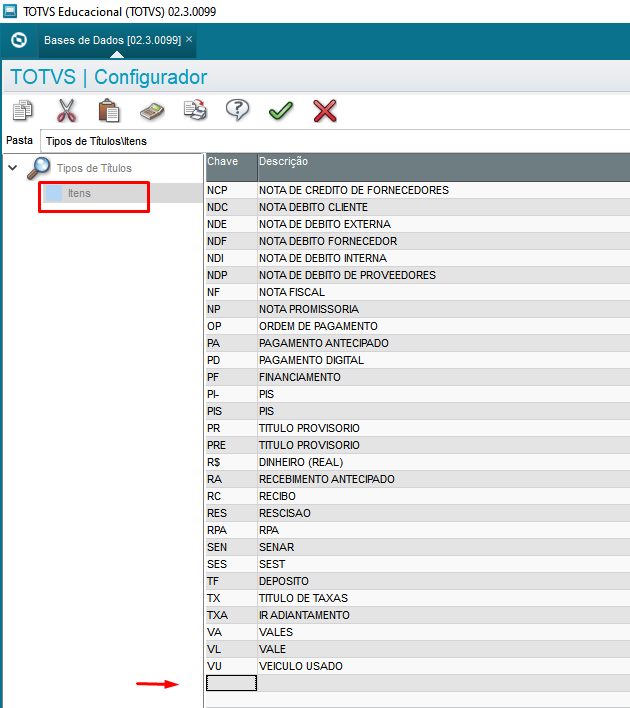This screenshot has height=708, width=630.
Task: Select IR ADIANTAMENTO description
Action: pos(444,615)
